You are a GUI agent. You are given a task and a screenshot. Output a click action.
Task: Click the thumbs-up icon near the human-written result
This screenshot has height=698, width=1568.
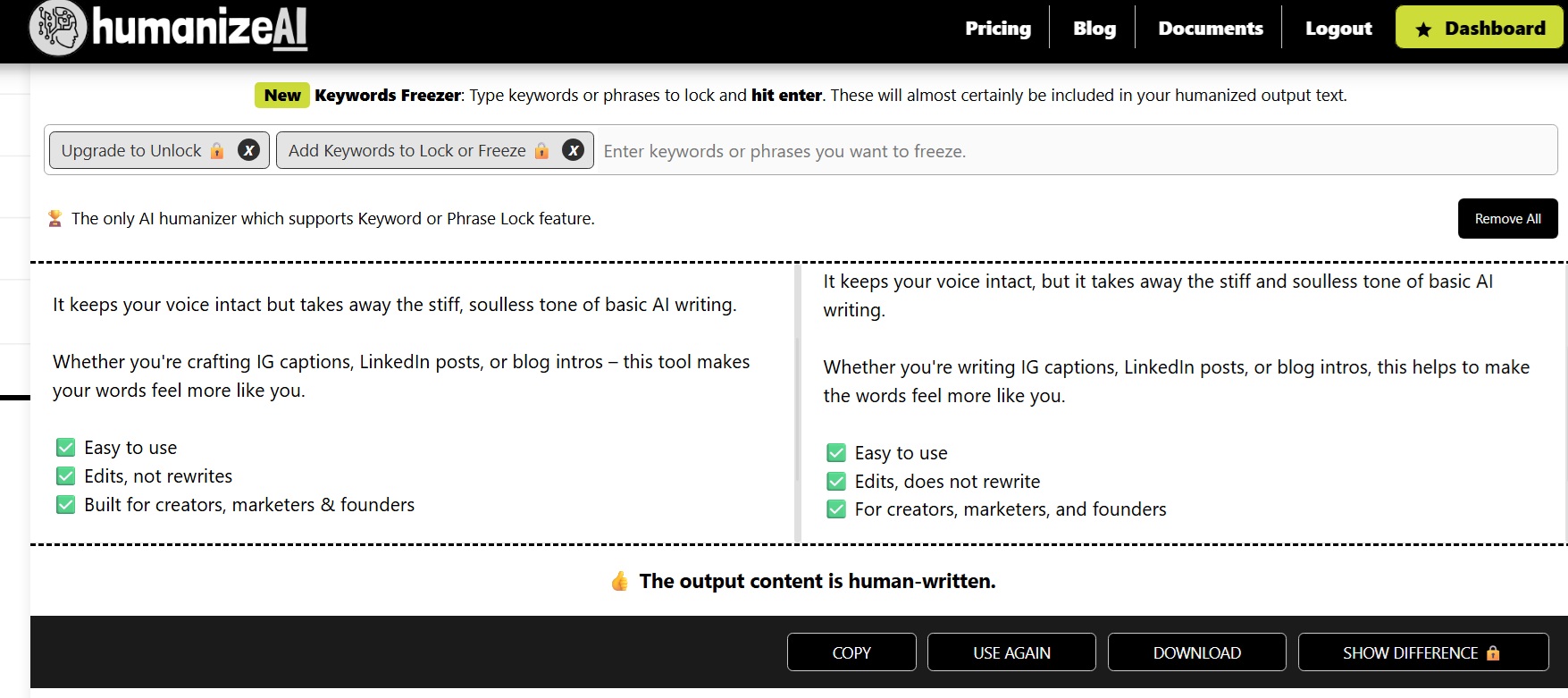(619, 582)
